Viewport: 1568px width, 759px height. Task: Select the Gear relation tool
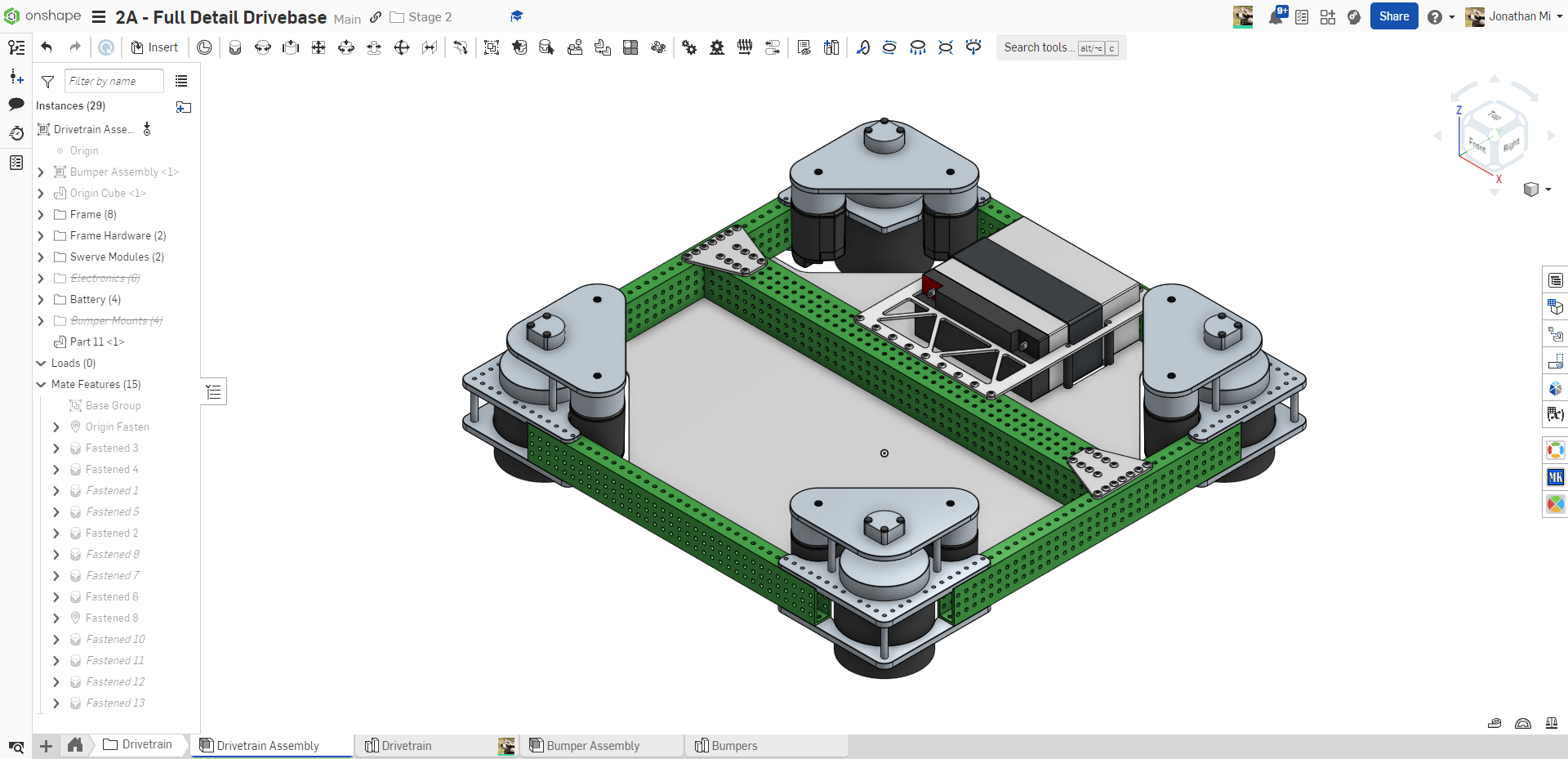click(x=689, y=47)
